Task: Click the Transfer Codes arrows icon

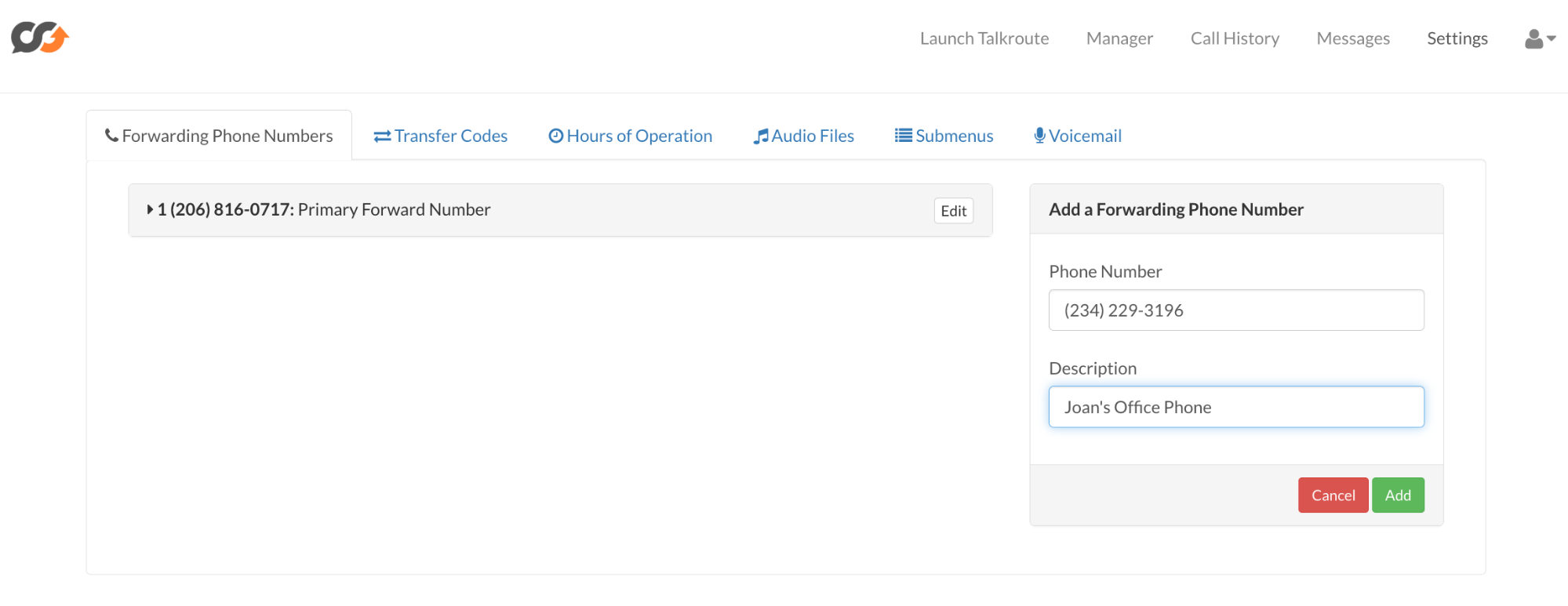Action: 382,136
